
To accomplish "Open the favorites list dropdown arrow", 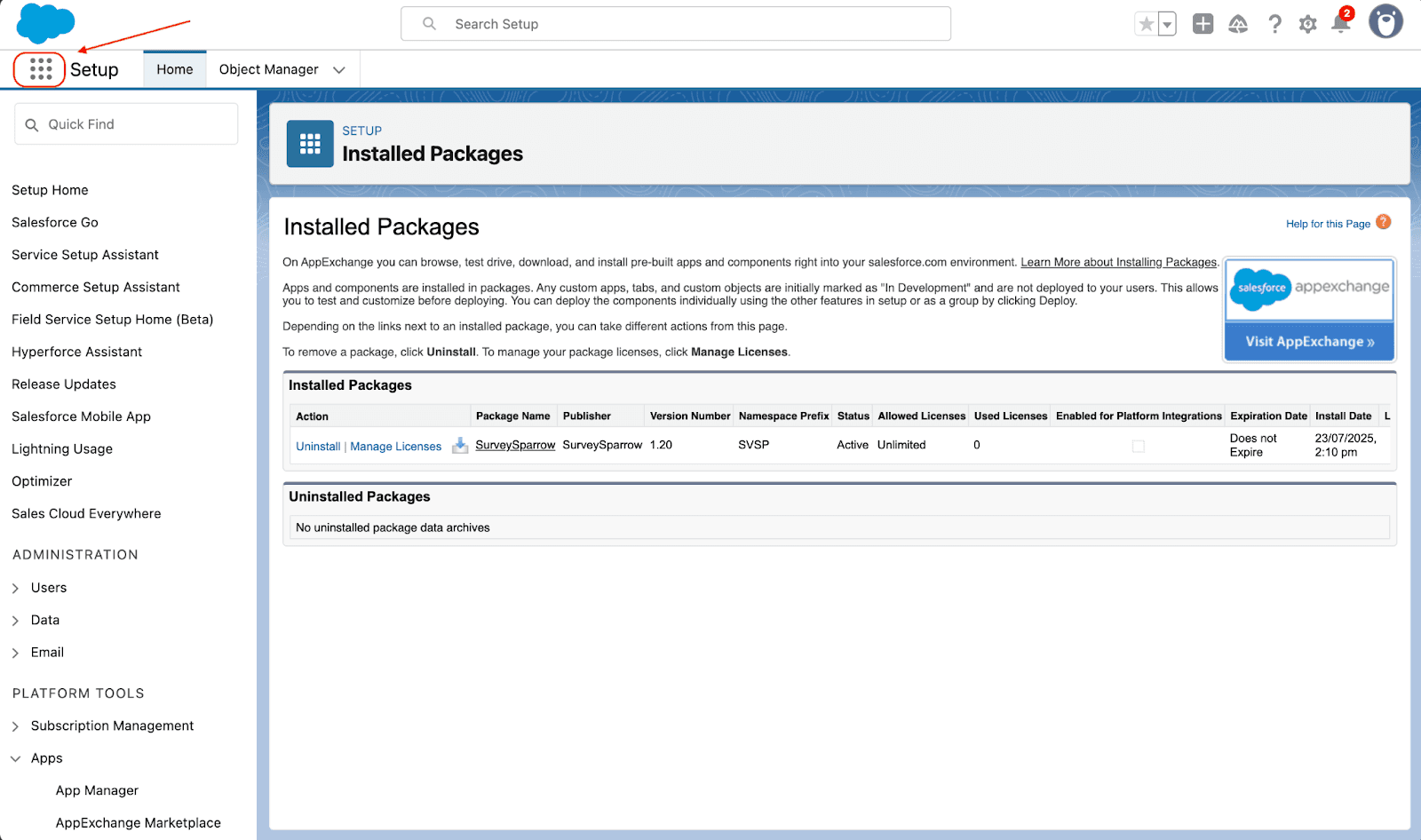I will pos(1167,25).
